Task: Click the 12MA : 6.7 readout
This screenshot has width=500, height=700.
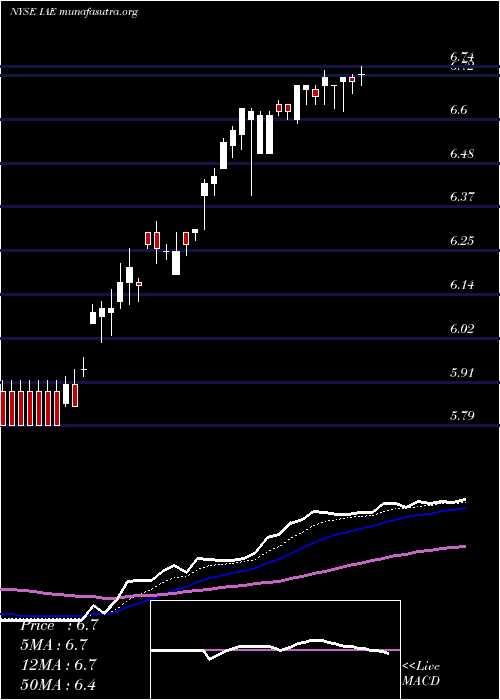Action: click(56, 665)
